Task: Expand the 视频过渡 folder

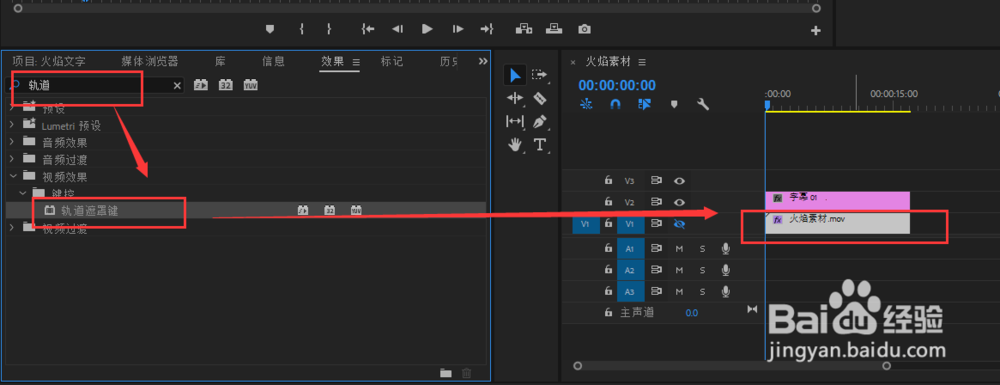Action: point(11,228)
